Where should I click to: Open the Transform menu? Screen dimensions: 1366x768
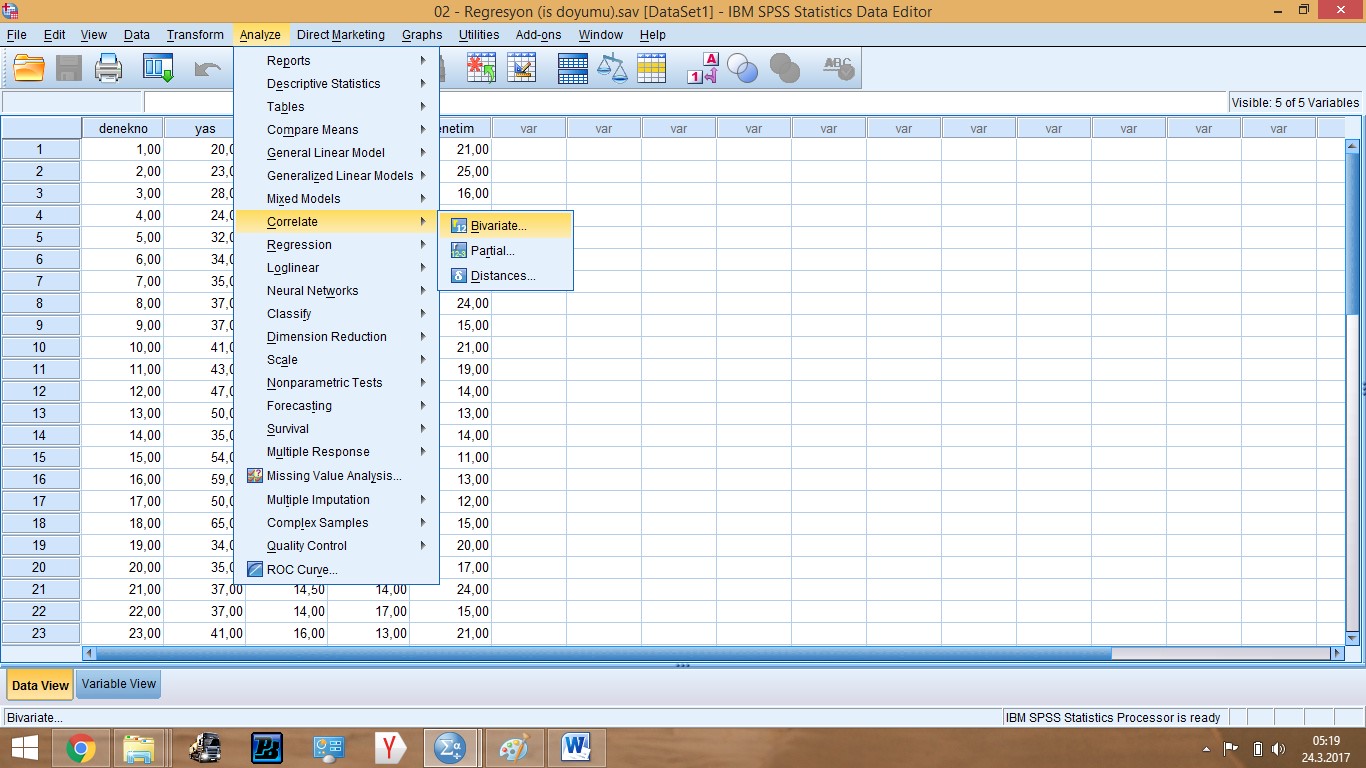pyautogui.click(x=195, y=35)
